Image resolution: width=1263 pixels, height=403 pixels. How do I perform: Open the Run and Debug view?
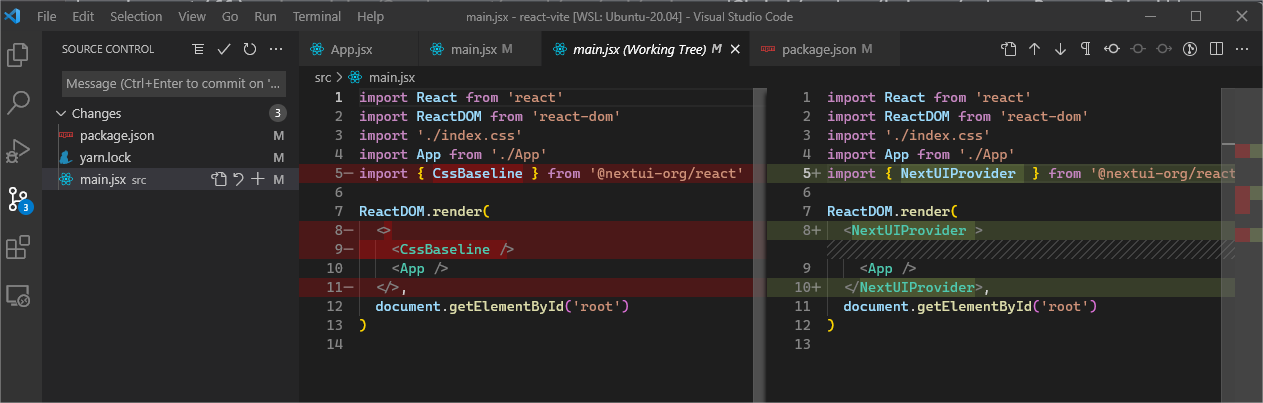[x=18, y=150]
